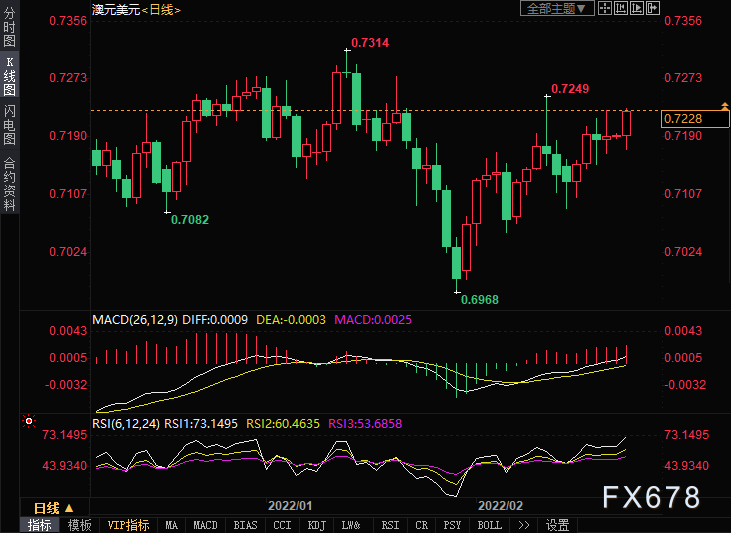Click the DIFF:0.0009 value
Screen dimensions: 731x533
pos(215,320)
